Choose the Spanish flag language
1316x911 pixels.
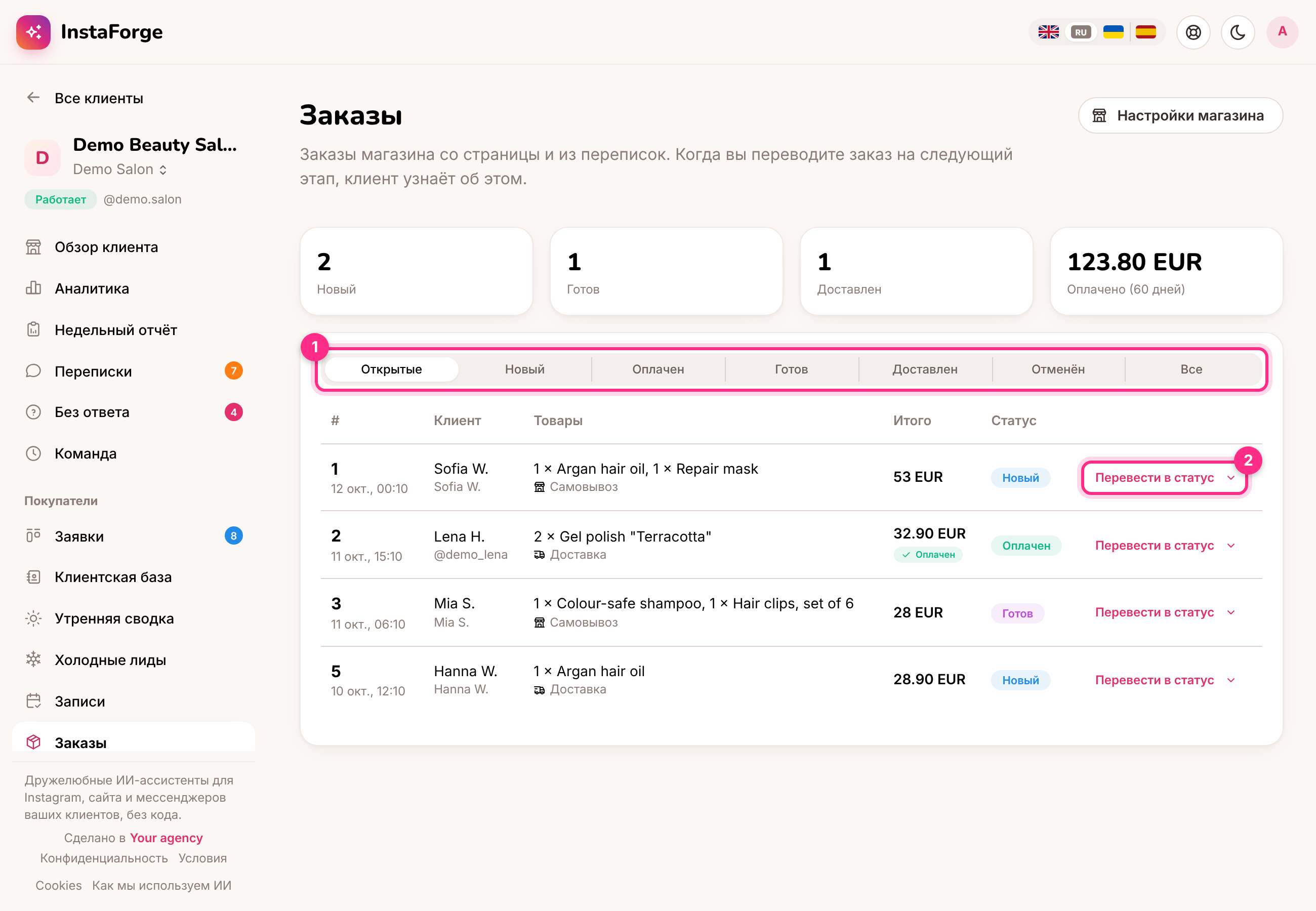[1145, 32]
